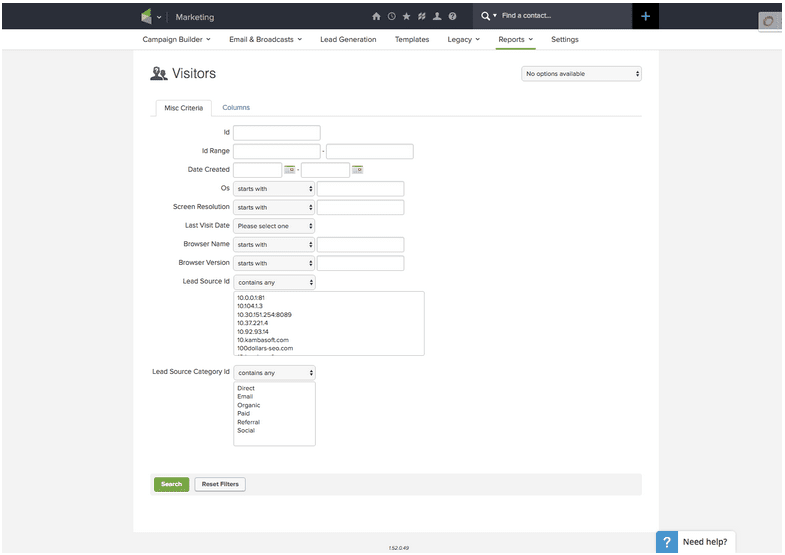Expand the Os operator dropdown
This screenshot has height=555, width=785.
[x=275, y=189]
